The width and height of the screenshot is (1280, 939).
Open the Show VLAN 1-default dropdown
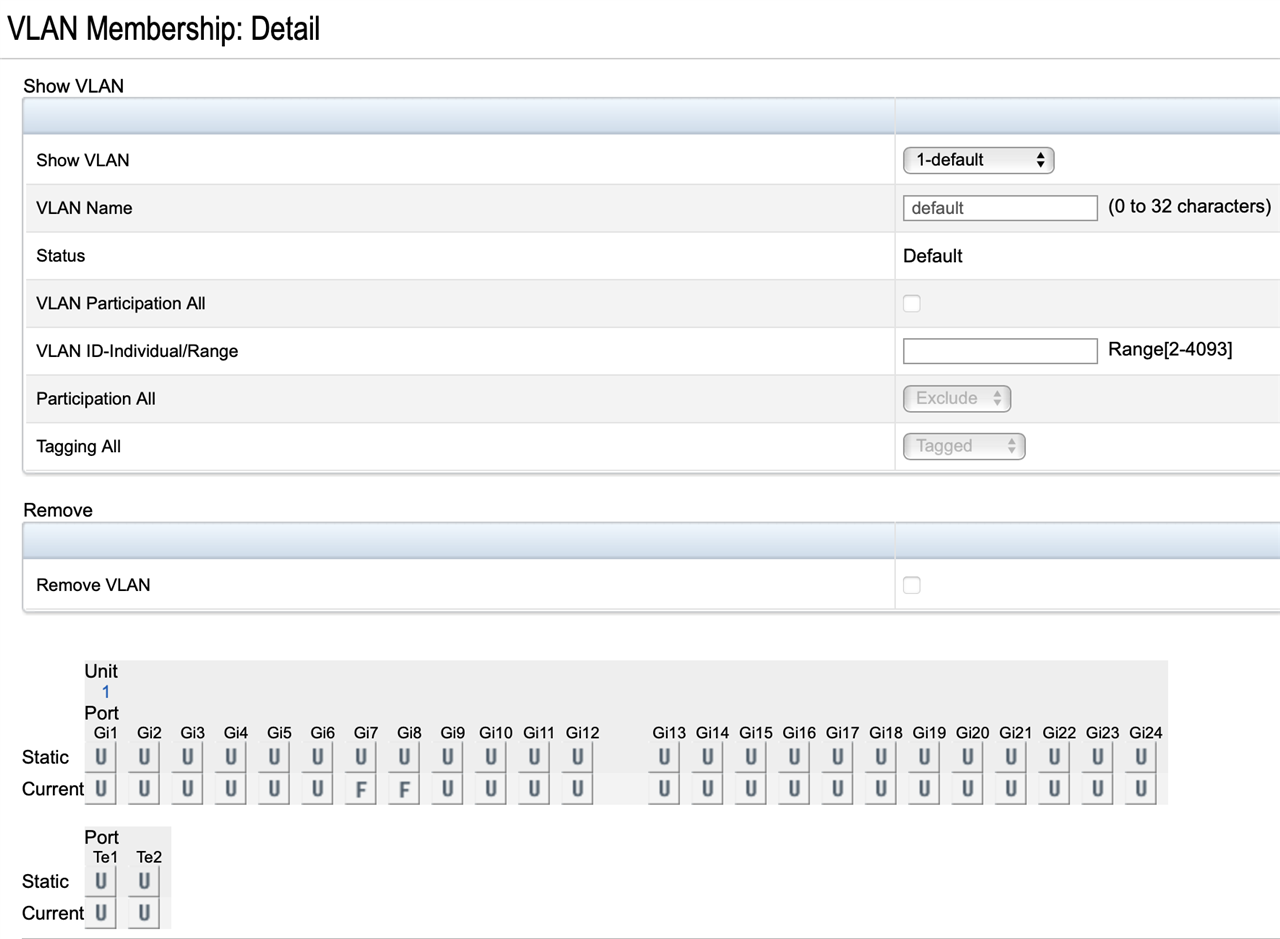click(x=978, y=160)
